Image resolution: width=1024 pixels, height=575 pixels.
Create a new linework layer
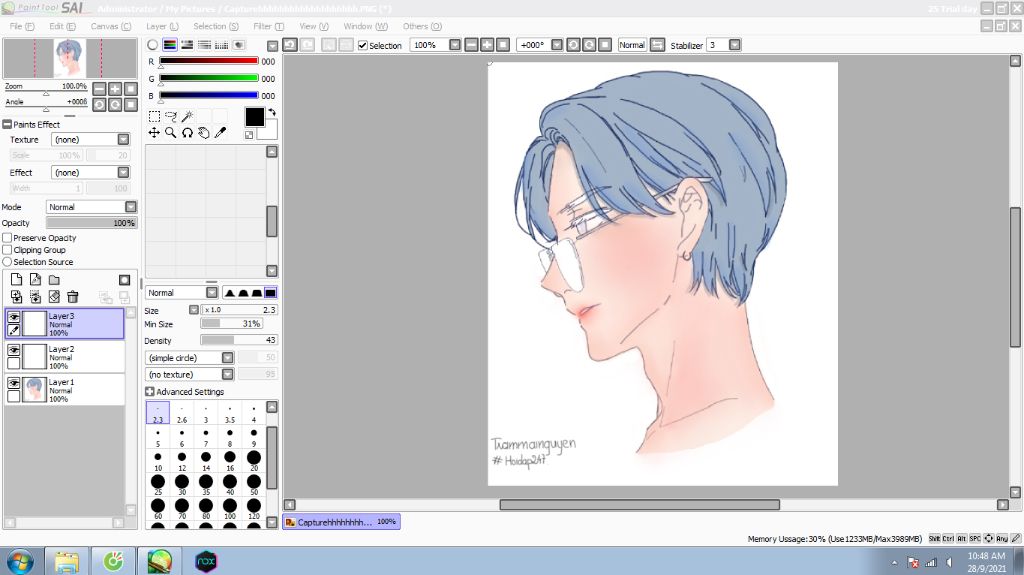pyautogui.click(x=35, y=280)
